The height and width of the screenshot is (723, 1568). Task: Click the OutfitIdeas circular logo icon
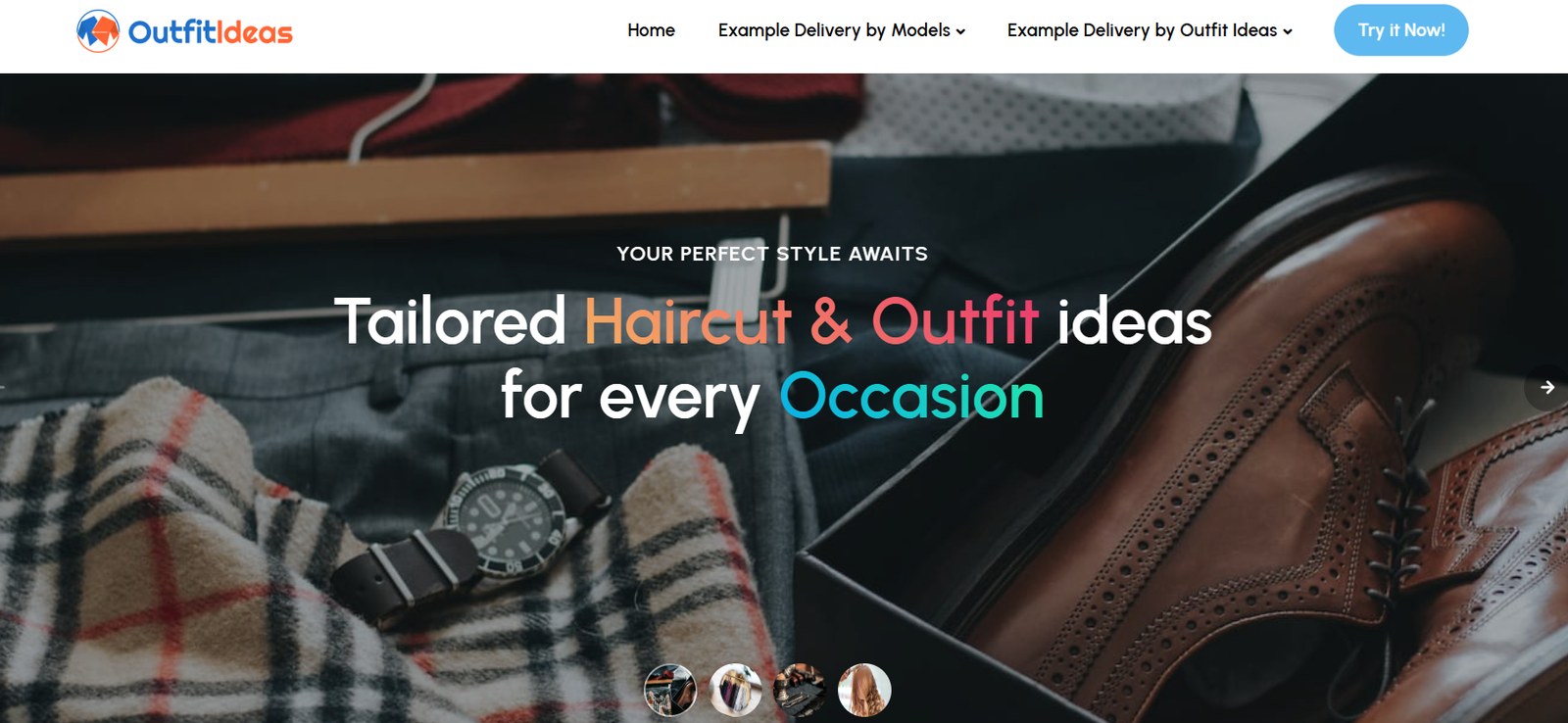(98, 31)
